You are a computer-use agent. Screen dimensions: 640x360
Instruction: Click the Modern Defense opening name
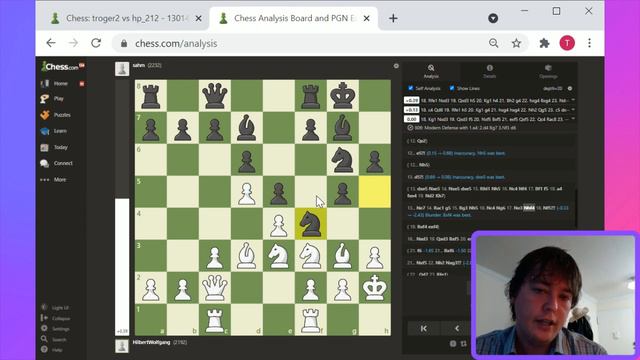point(465,128)
